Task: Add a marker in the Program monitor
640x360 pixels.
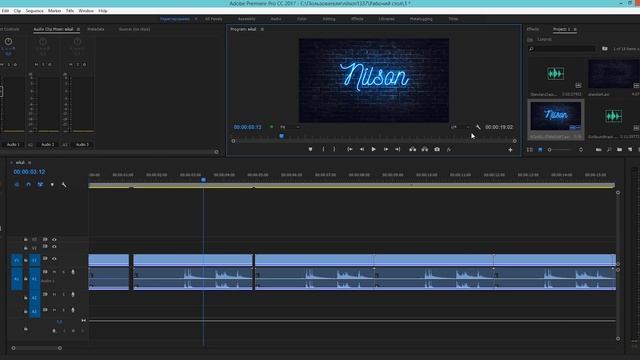Action: (x=310, y=149)
